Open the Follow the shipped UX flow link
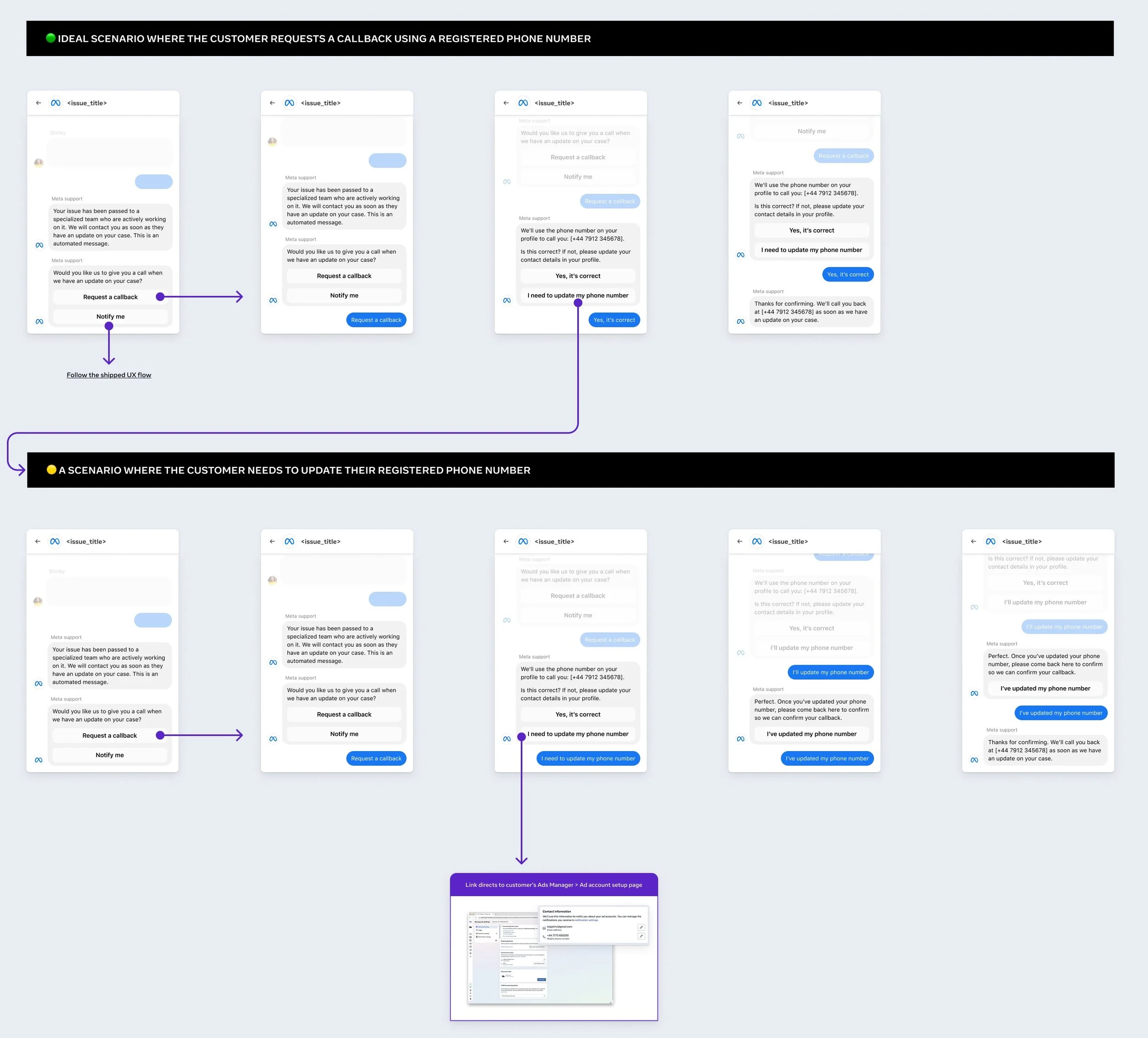Image resolution: width=1148 pixels, height=1038 pixels. (109, 375)
